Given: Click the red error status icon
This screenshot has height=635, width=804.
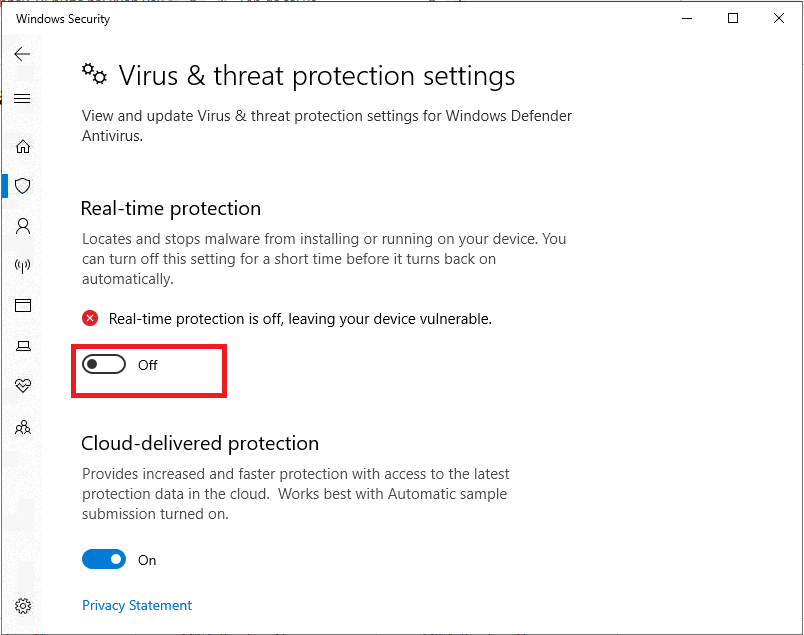Looking at the screenshot, I should (x=90, y=318).
